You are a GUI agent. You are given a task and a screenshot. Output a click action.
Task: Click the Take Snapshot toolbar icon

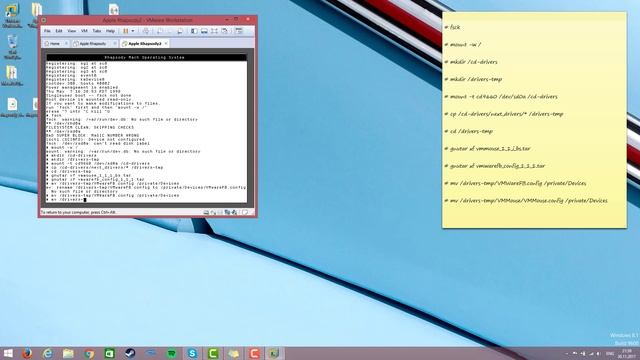pyautogui.click(x=160, y=31)
